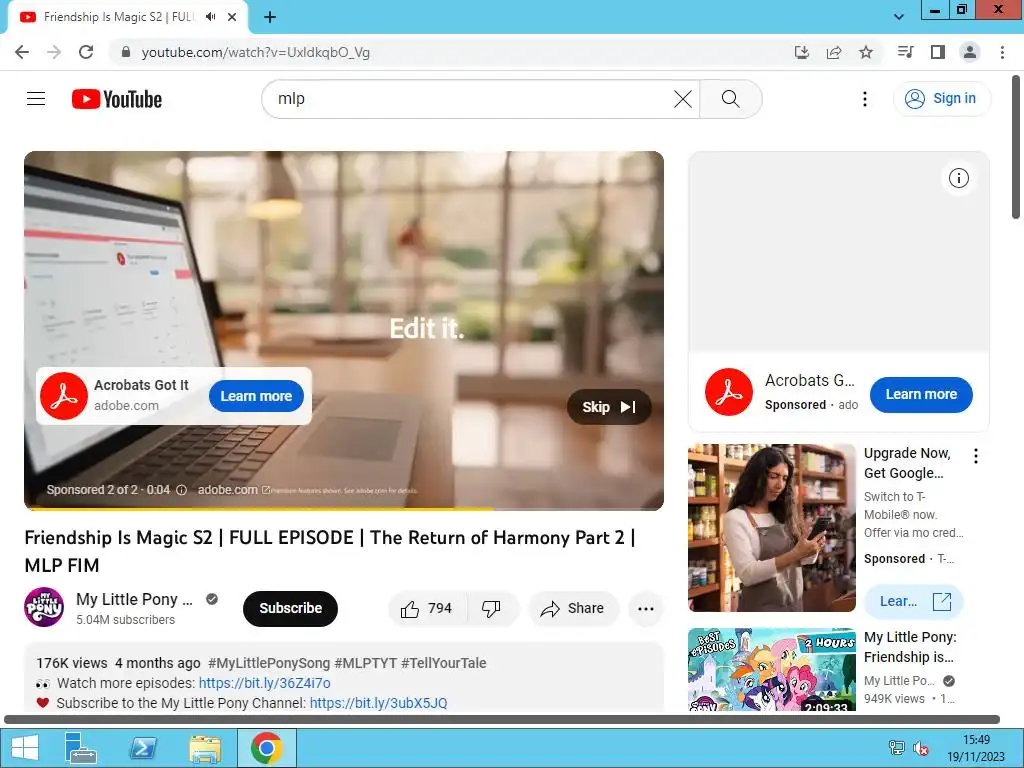
Task: Click the install app icon in address bar
Action: pyautogui.click(x=801, y=52)
